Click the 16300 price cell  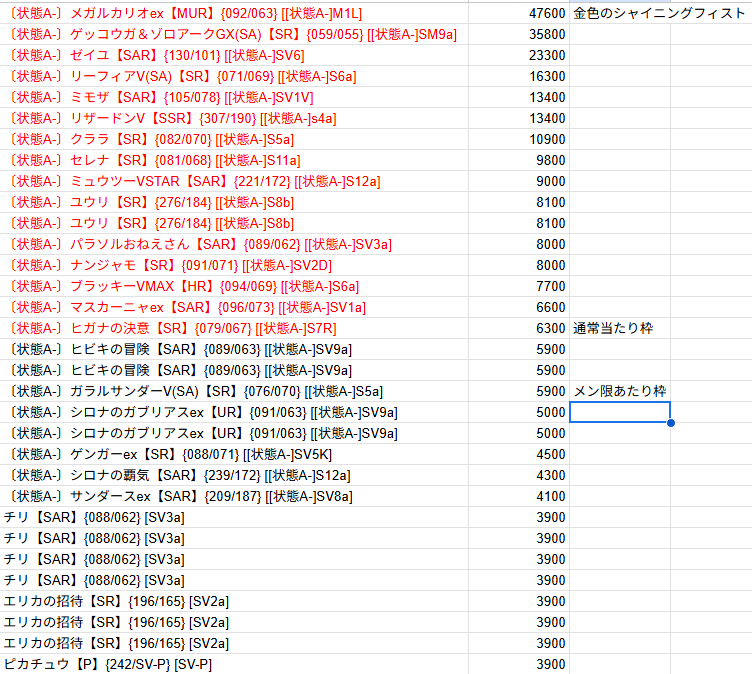547,76
